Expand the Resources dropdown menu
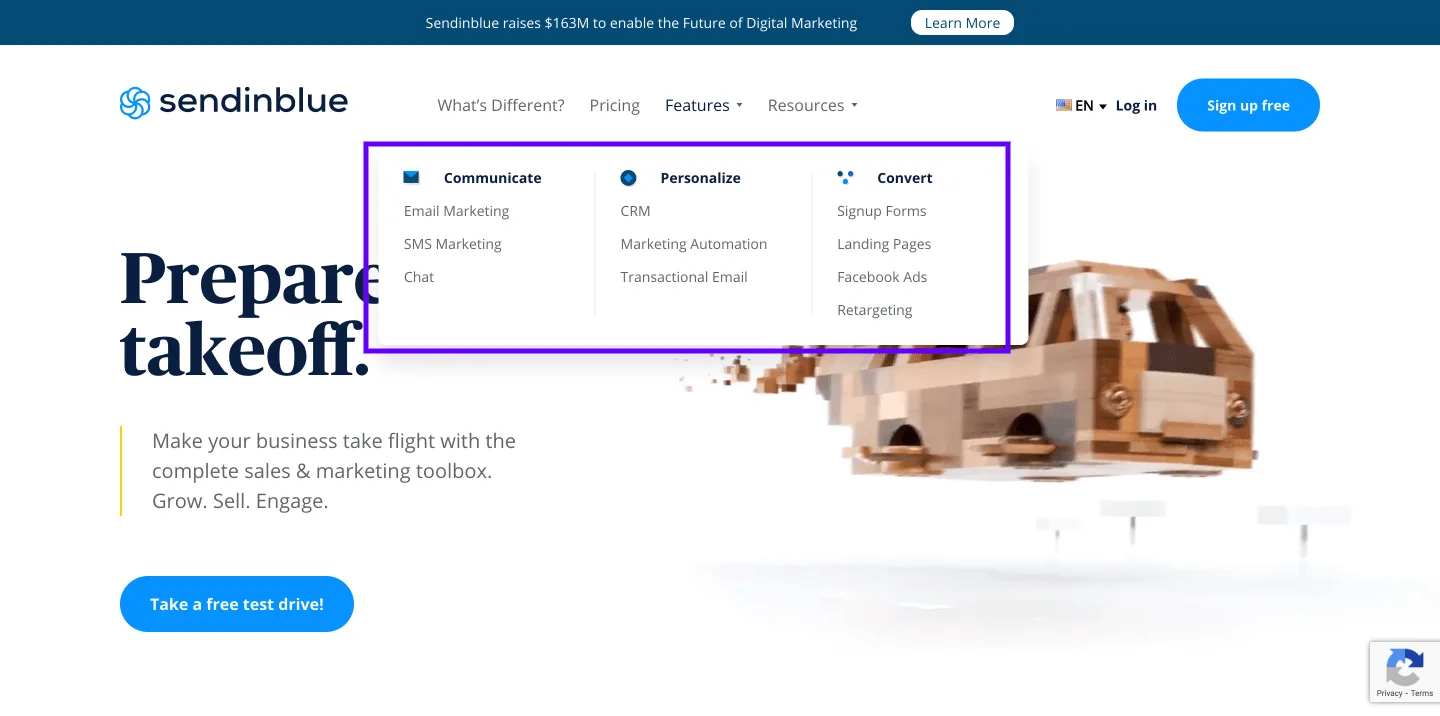Image resolution: width=1440 pixels, height=716 pixels. point(813,105)
